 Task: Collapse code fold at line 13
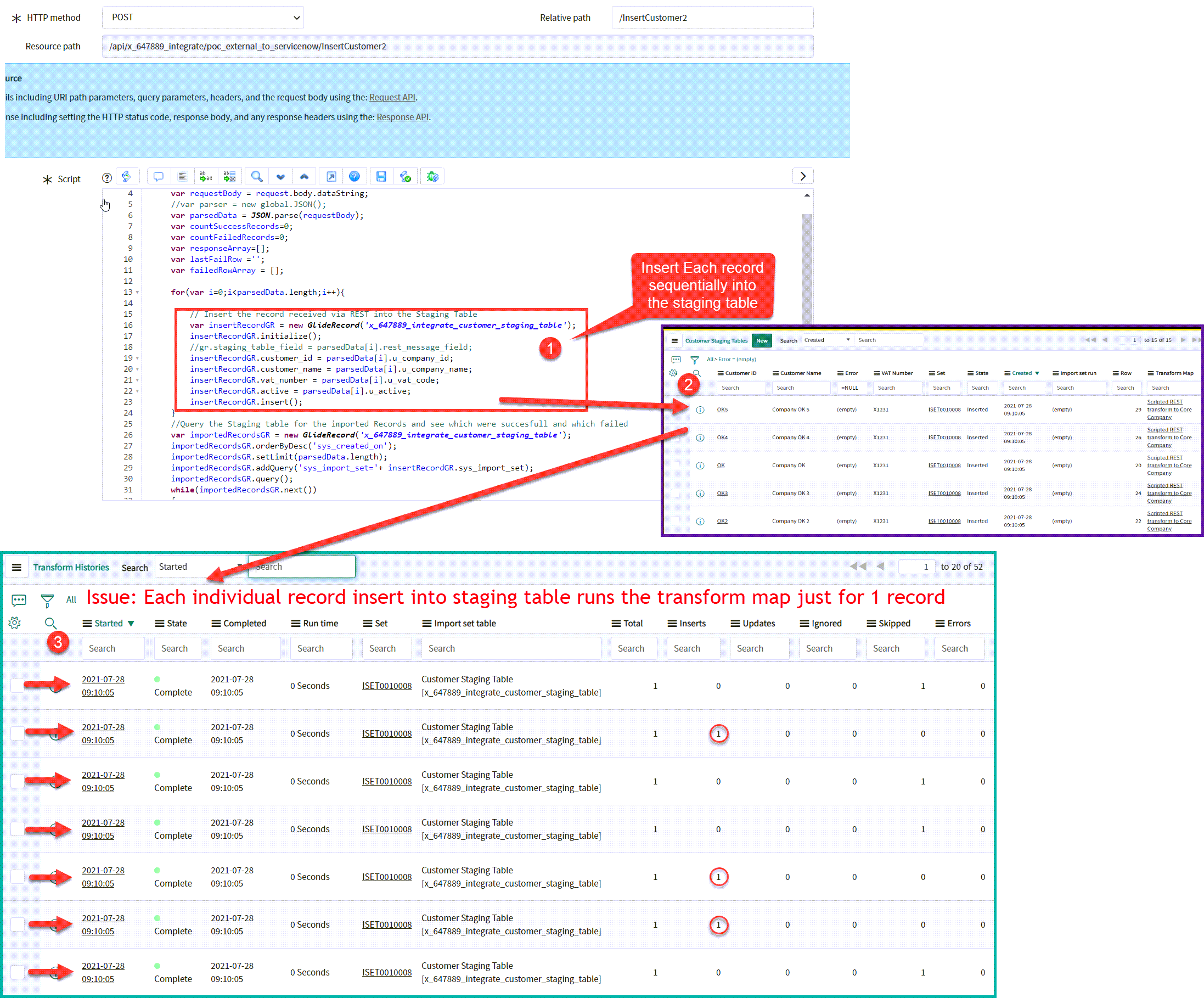pos(137,293)
